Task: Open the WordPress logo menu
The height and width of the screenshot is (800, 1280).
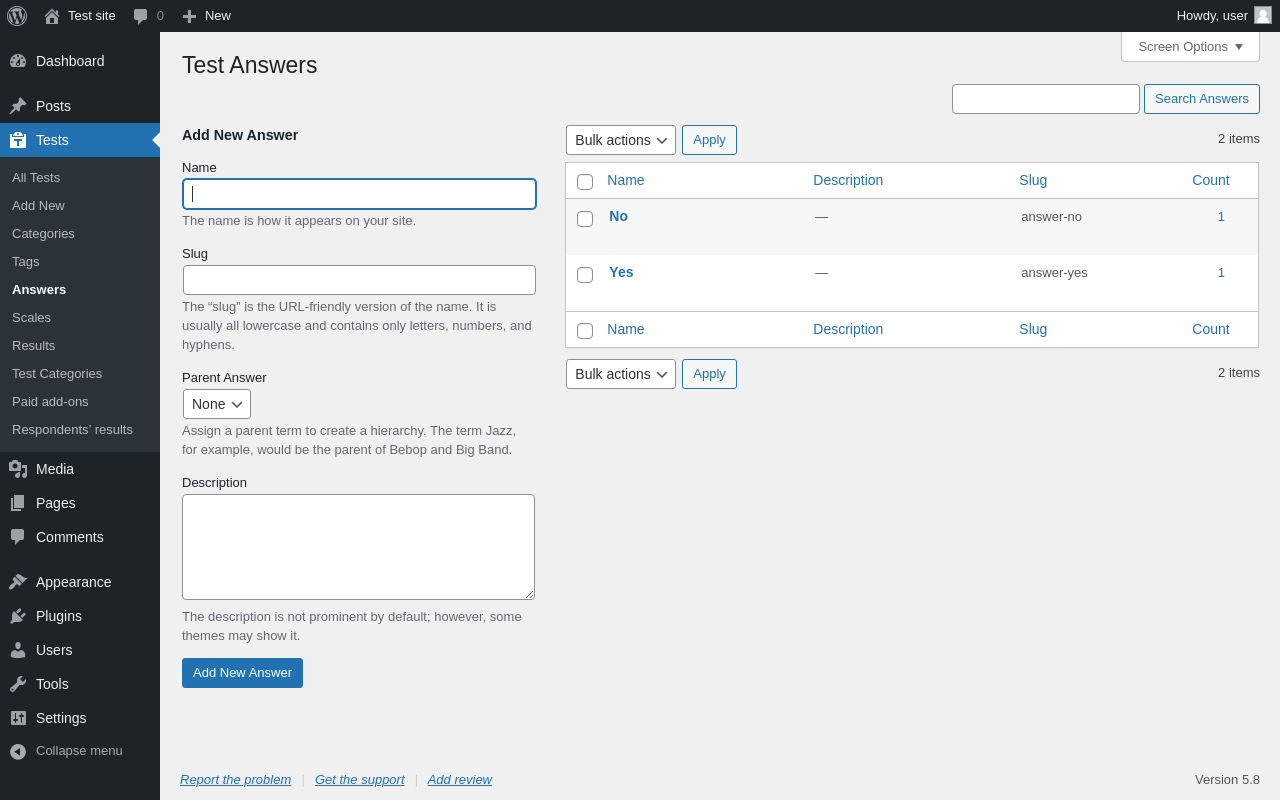Action: pos(17,16)
